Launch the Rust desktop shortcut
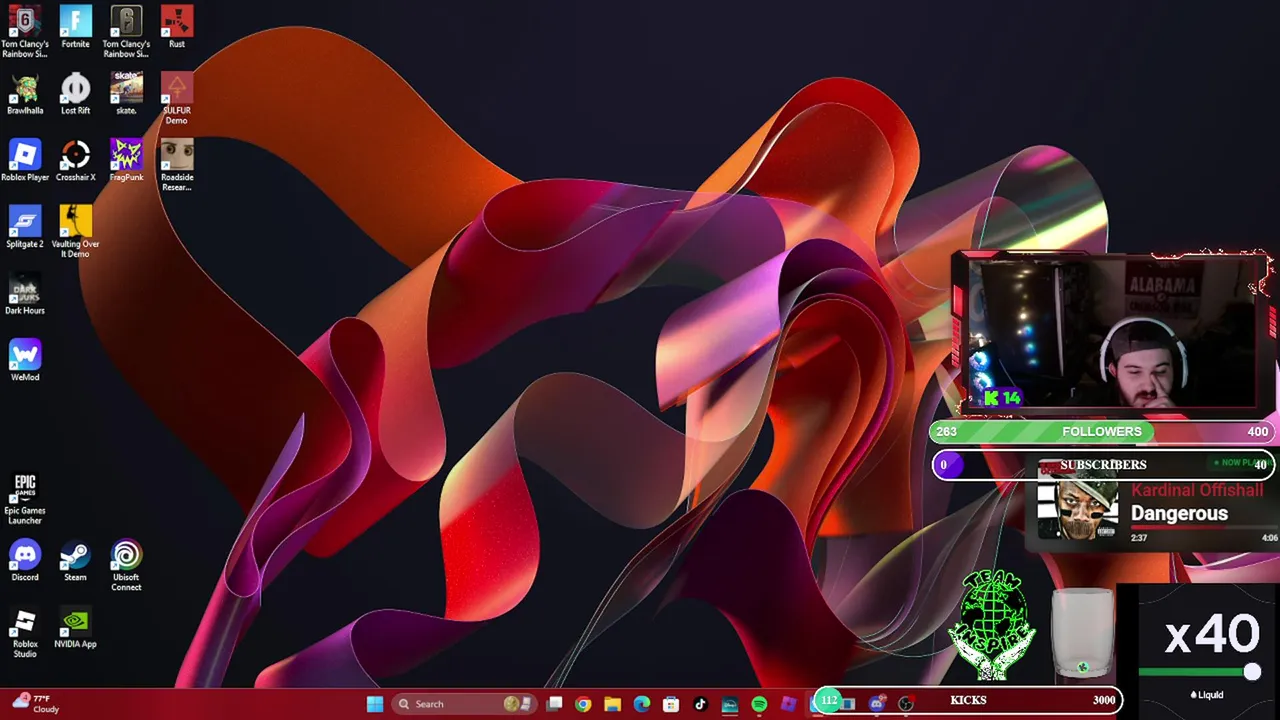The height and width of the screenshot is (720, 1280). 177,27
